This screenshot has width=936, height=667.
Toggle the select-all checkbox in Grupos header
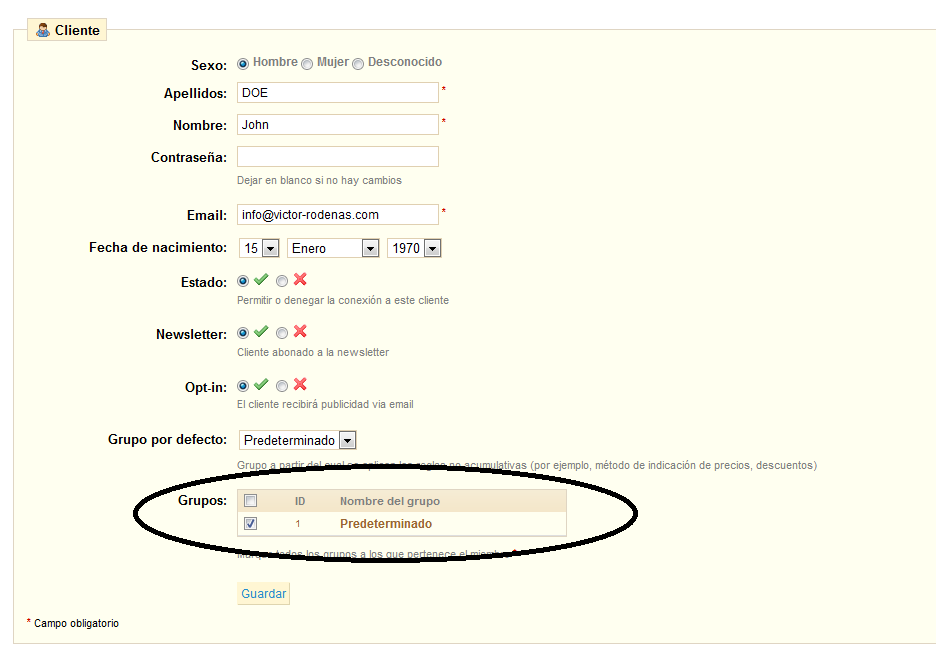pos(251,501)
